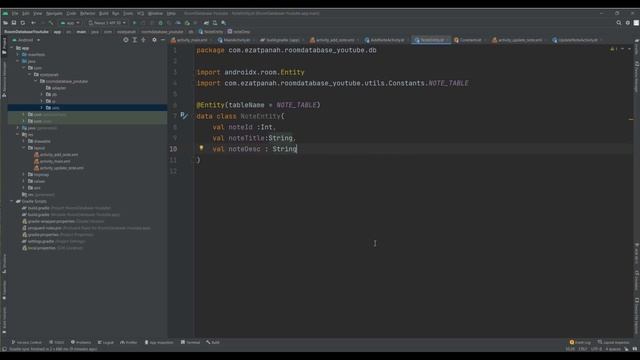Screen dimensions: 640x360
Task: Open IDE settings gear at top right
Action: (628, 23)
